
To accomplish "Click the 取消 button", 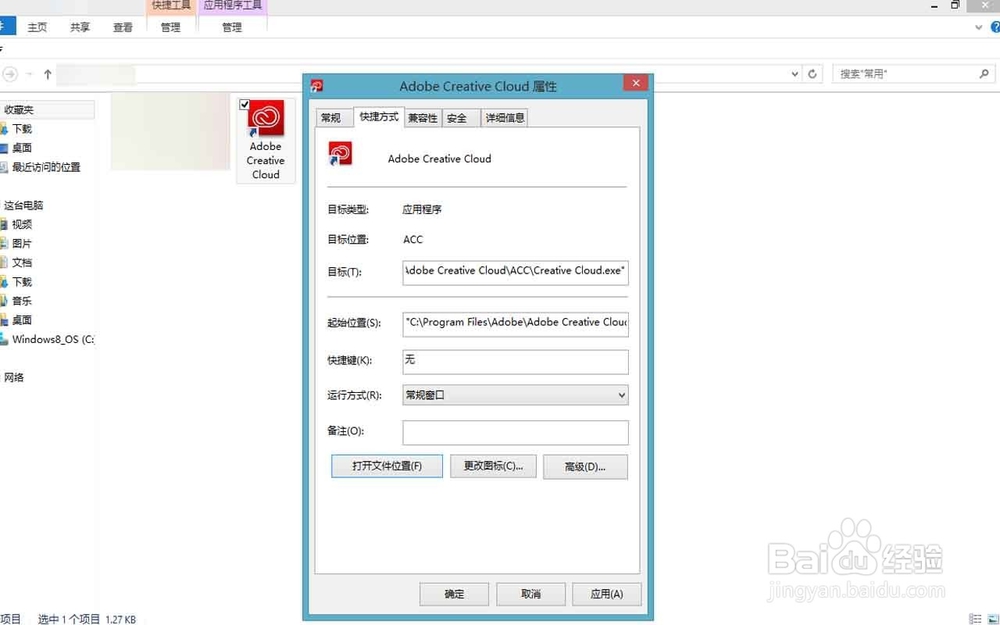I will coord(531,594).
